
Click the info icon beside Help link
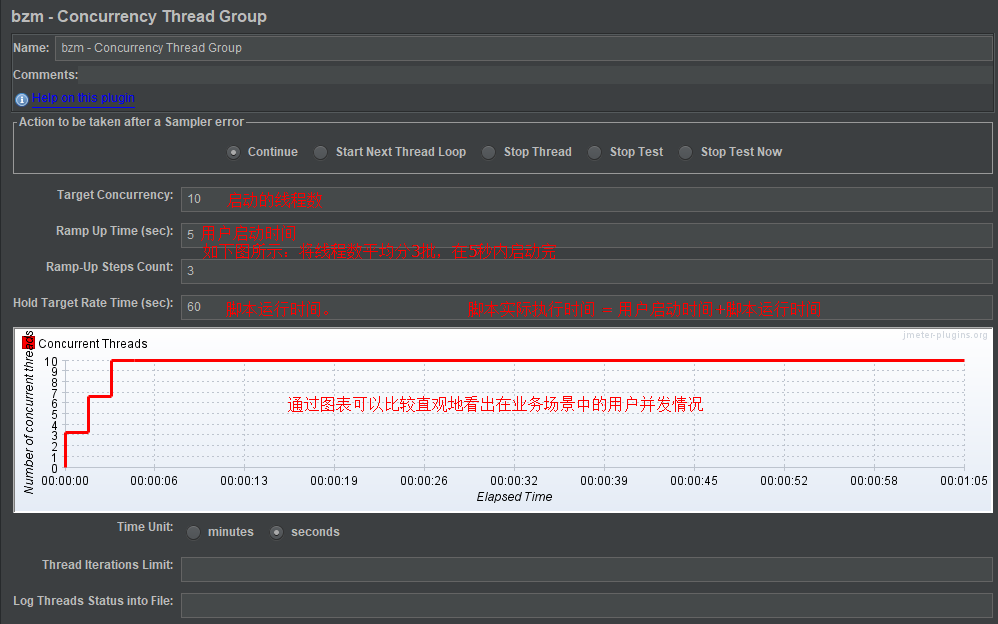(22, 99)
